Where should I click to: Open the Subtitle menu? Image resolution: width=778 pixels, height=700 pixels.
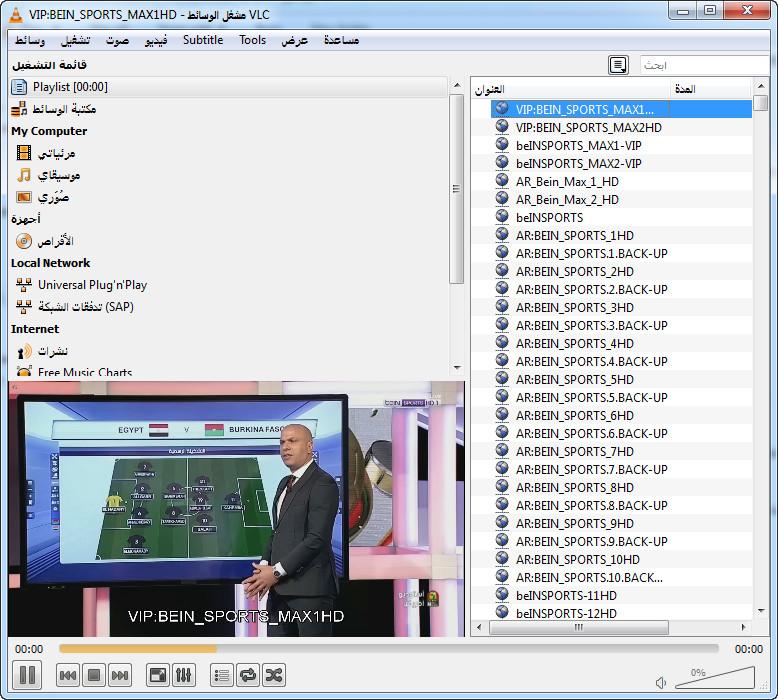pos(203,40)
